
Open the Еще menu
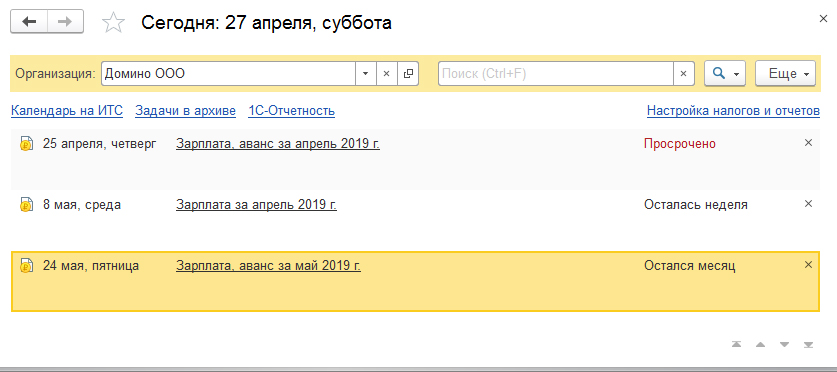pos(785,74)
